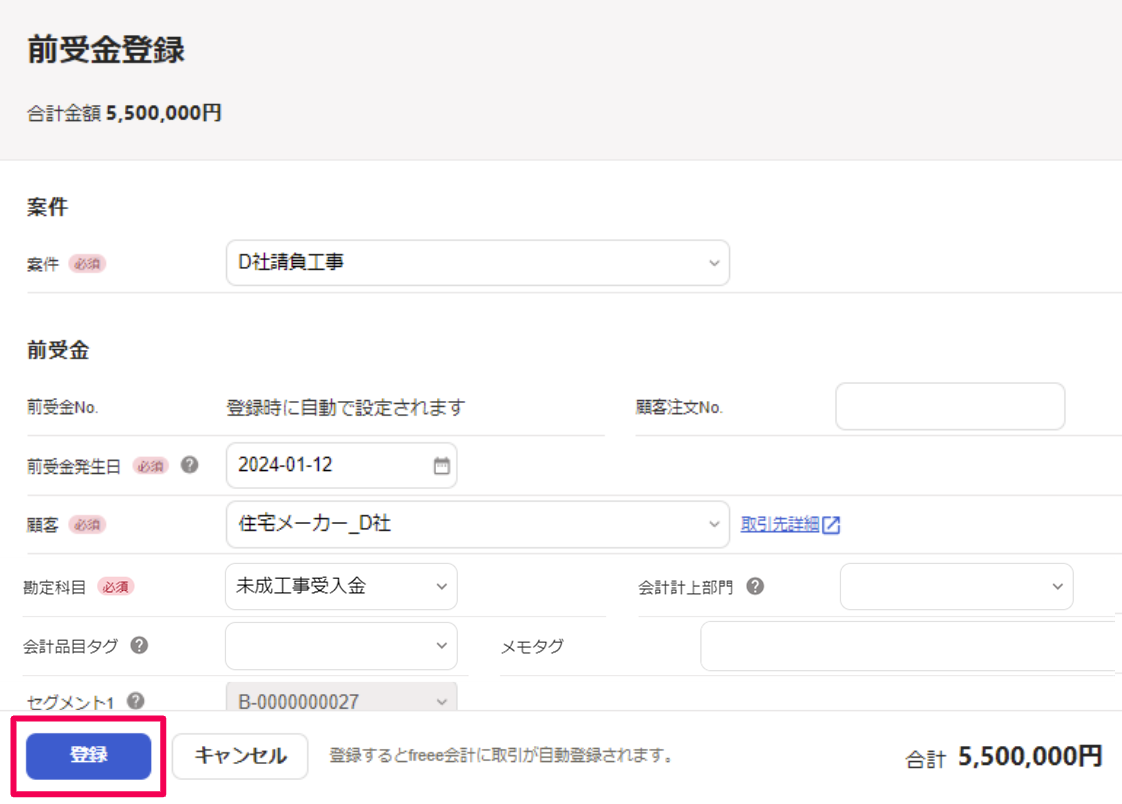Viewport: 1122px width, 804px height.
Task: Open help for 会計品目タグ
Action: (140, 645)
